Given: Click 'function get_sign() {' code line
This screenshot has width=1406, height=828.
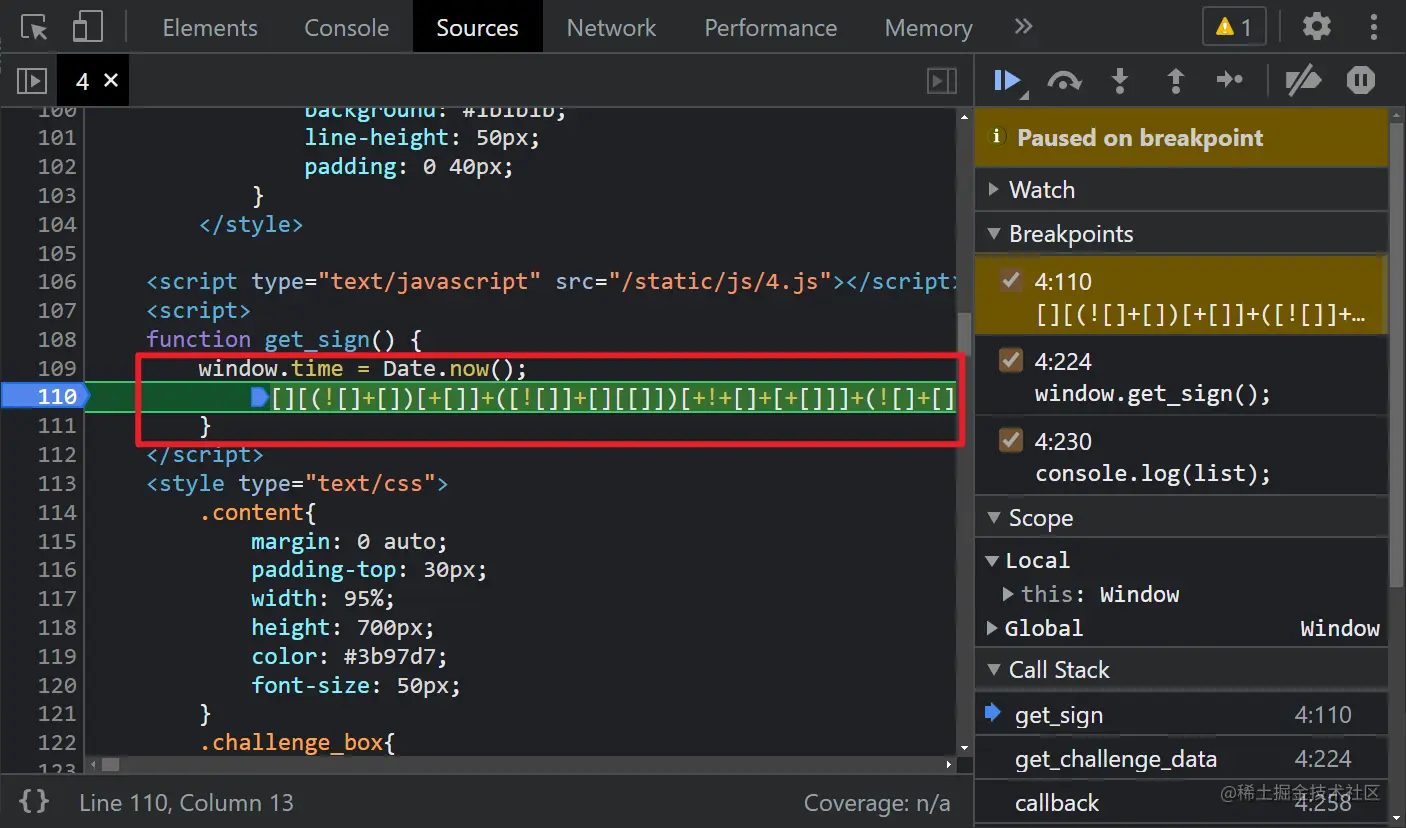Looking at the screenshot, I should (285, 339).
